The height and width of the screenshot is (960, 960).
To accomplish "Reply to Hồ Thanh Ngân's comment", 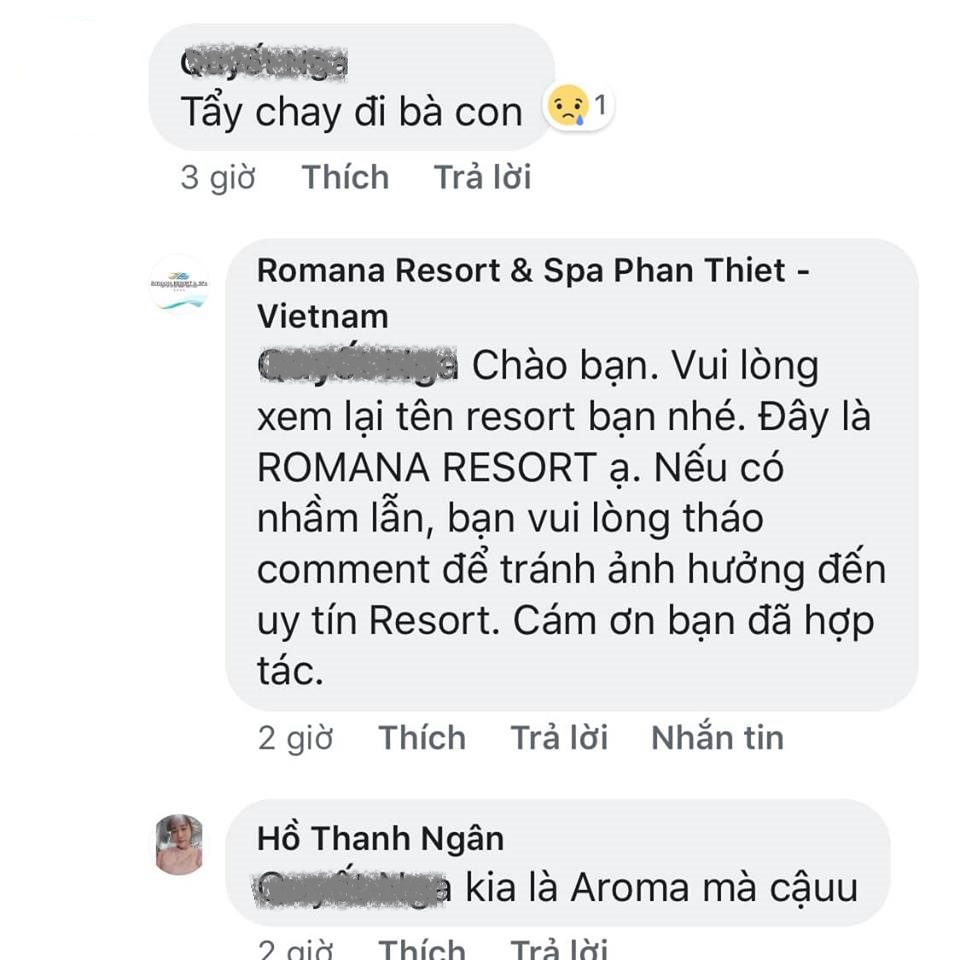I will pyautogui.click(x=560, y=948).
